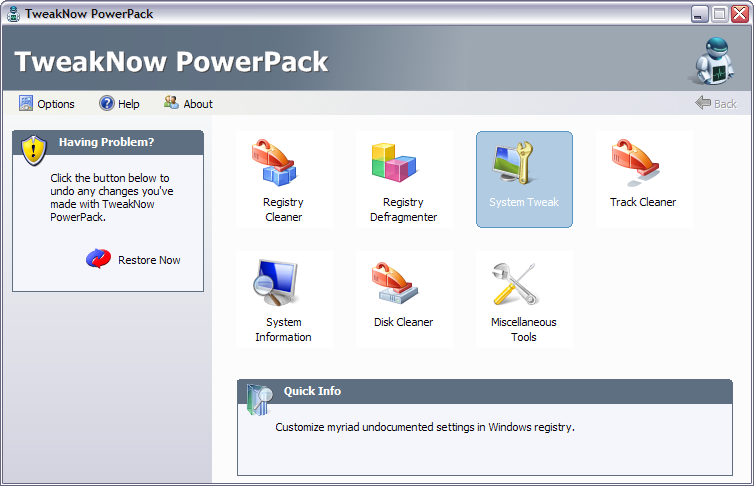This screenshot has height=486, width=754.
Task: Open the Options menu
Action: [47, 103]
